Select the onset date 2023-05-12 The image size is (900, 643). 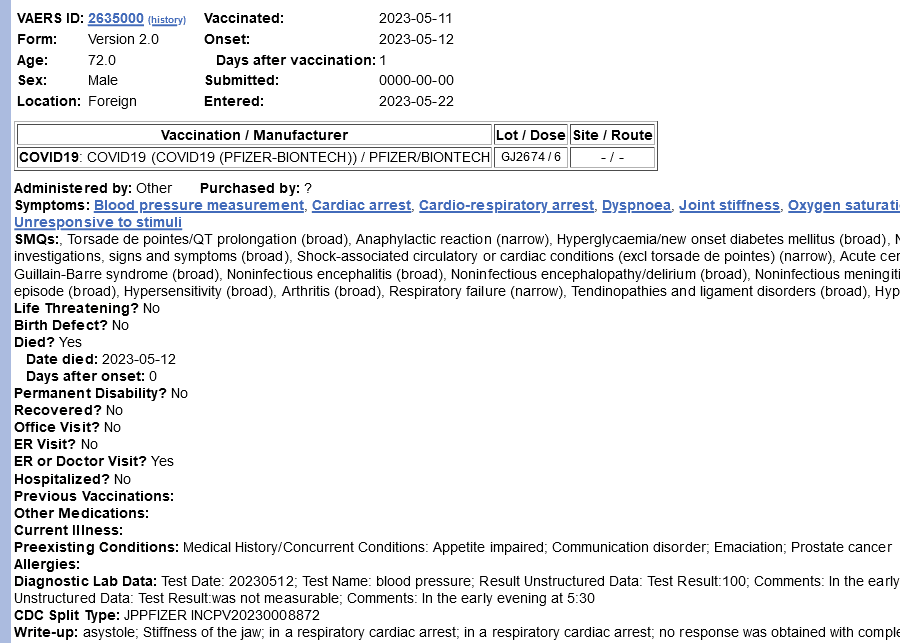point(416,39)
